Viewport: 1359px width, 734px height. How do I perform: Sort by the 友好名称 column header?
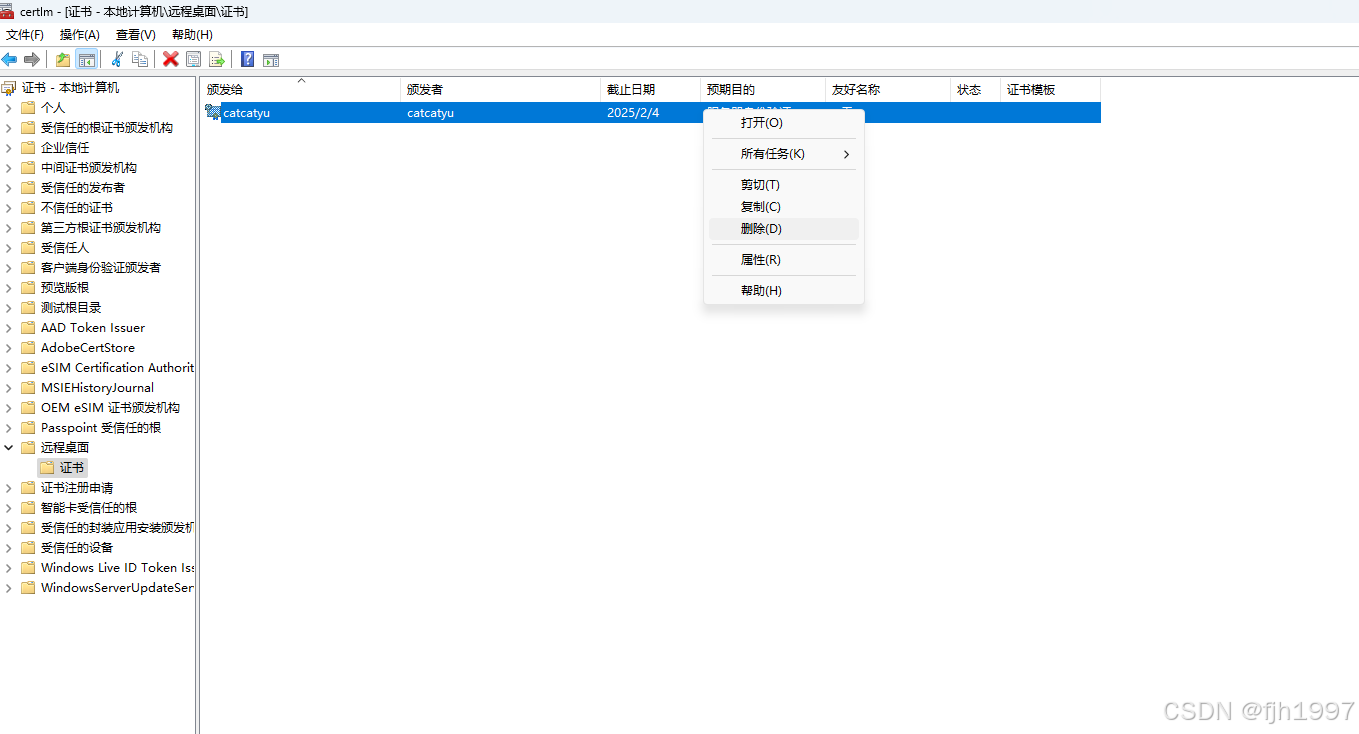tap(888, 90)
